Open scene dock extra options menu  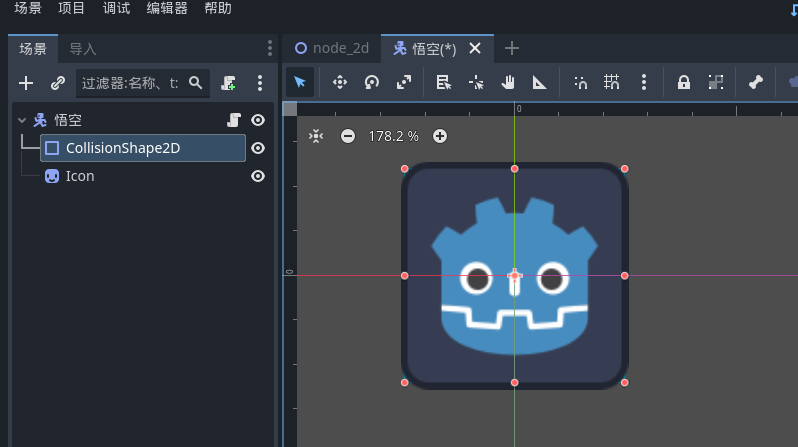[260, 83]
